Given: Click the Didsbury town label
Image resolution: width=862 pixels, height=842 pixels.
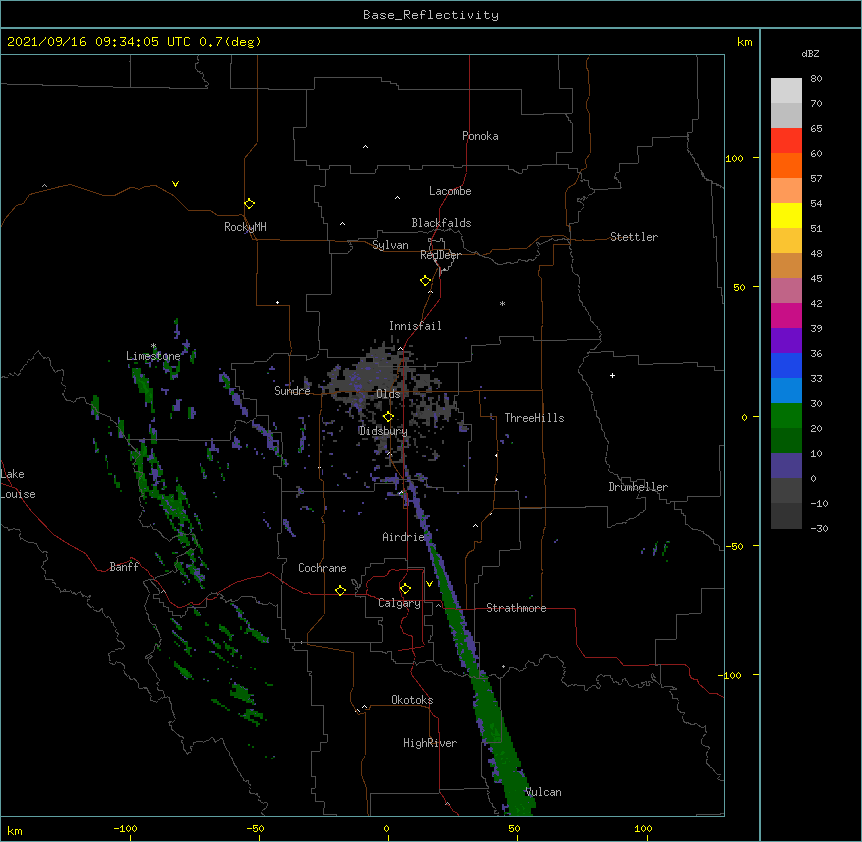Looking at the screenshot, I should coord(383,431).
